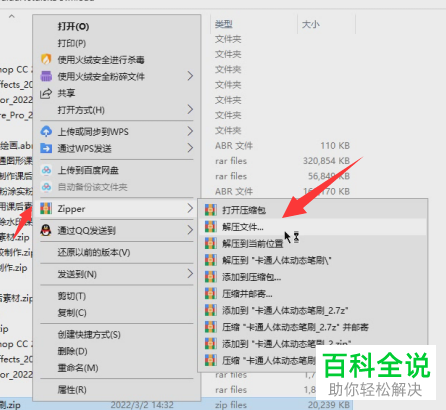446x410 pixels.
Task: Expand the 上传或同步到WPS submenu arrow
Action: click(190, 131)
